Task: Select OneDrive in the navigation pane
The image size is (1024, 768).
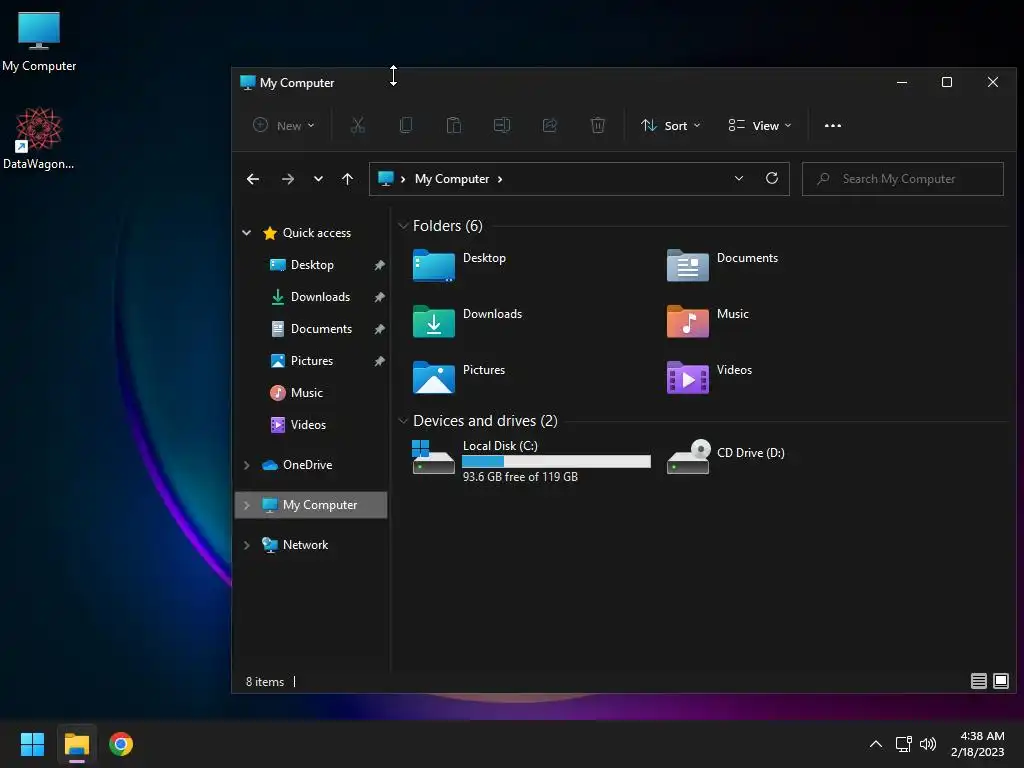Action: pos(308,465)
